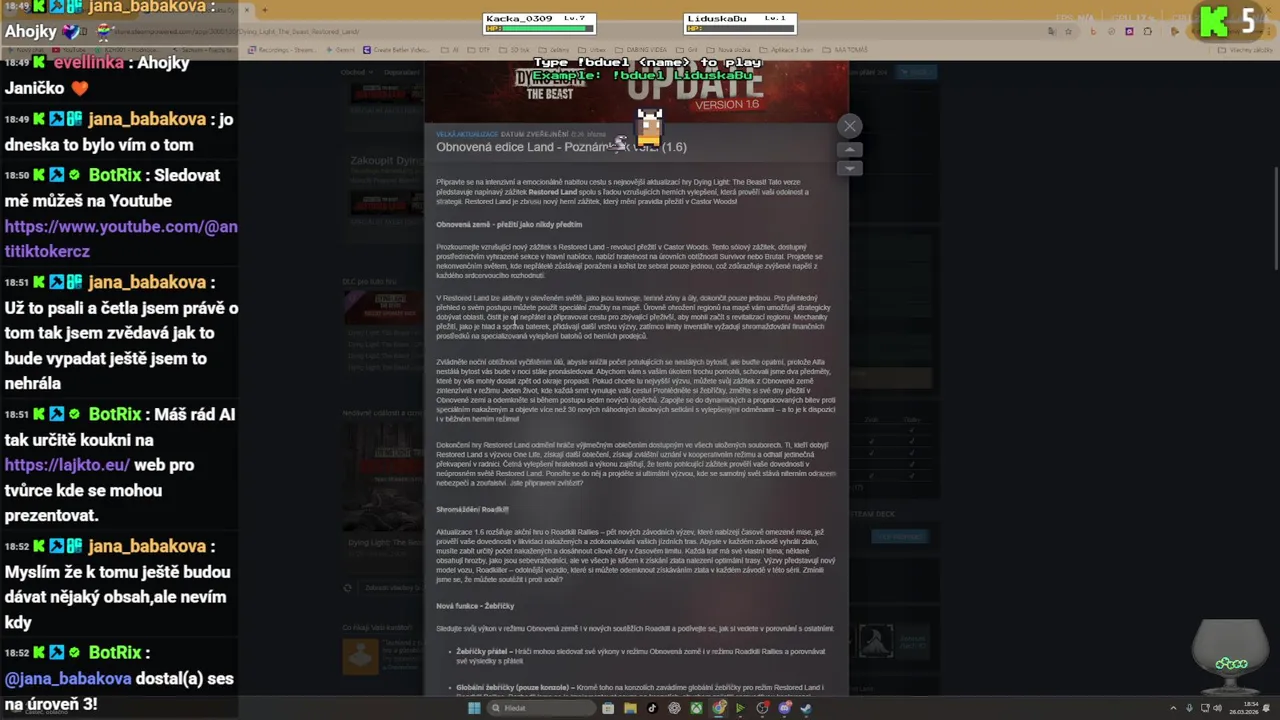Viewport: 1280px width, 720px height.
Task: Open Windows notification bell icon
Action: click(1266, 708)
